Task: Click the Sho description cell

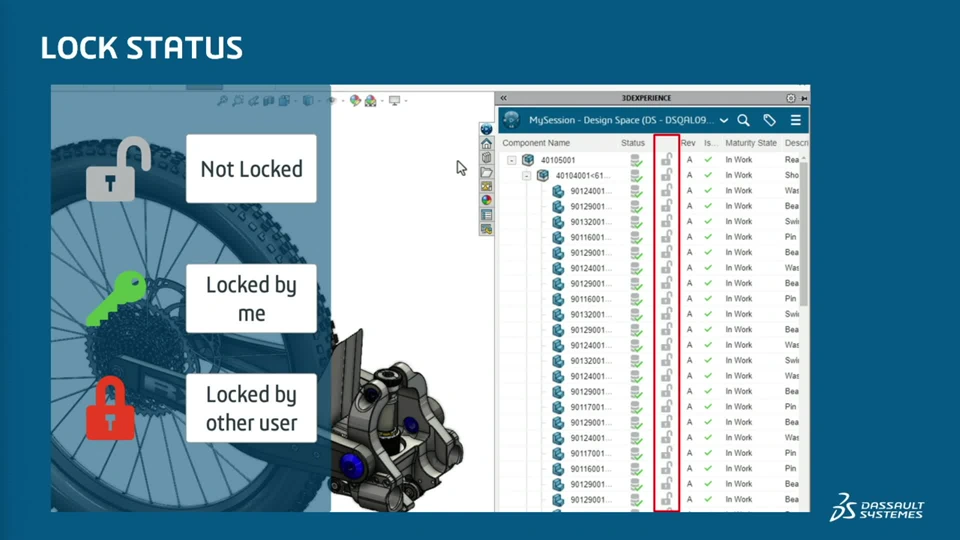Action: [792, 175]
